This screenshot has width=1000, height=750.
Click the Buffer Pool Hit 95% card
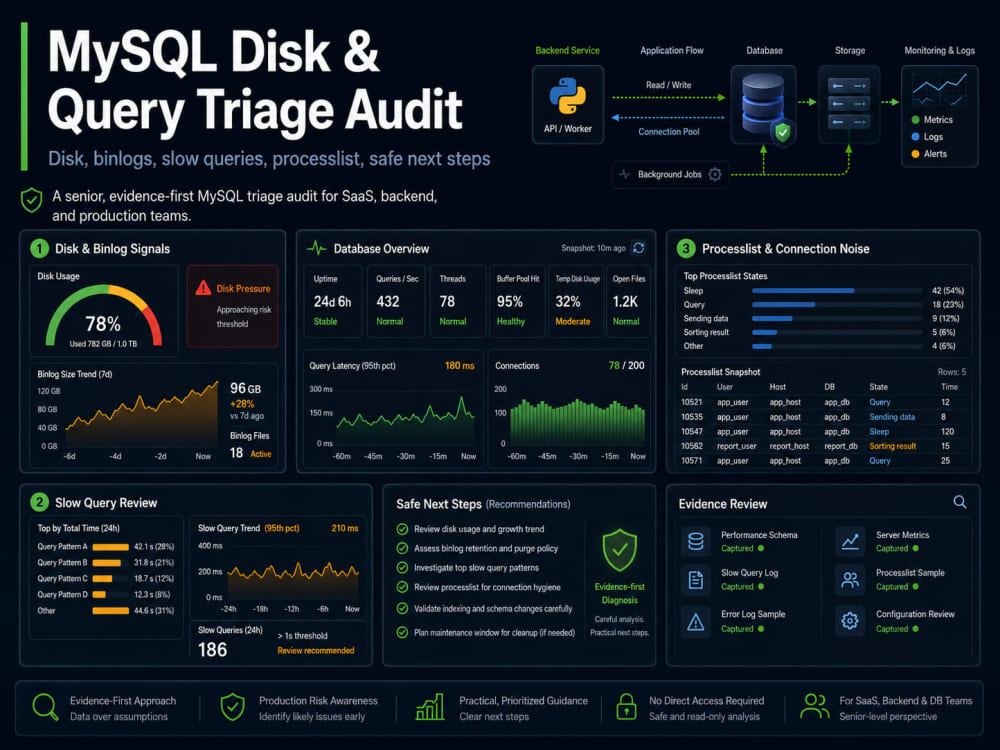[517, 301]
